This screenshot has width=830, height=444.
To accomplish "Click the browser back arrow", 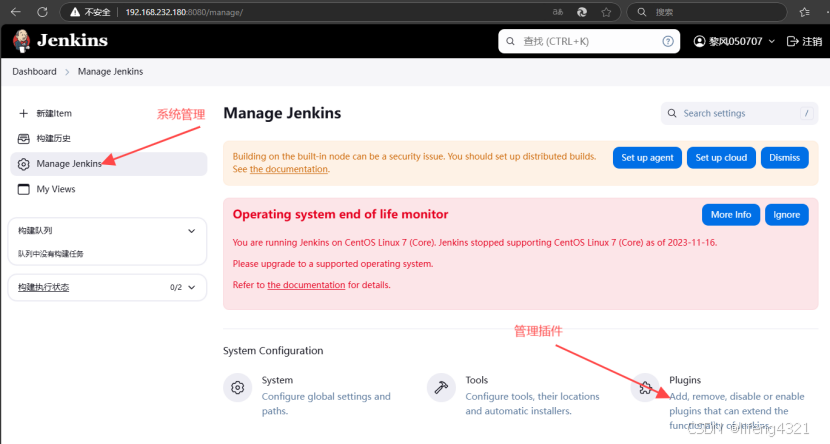I will pyautogui.click(x=16, y=12).
